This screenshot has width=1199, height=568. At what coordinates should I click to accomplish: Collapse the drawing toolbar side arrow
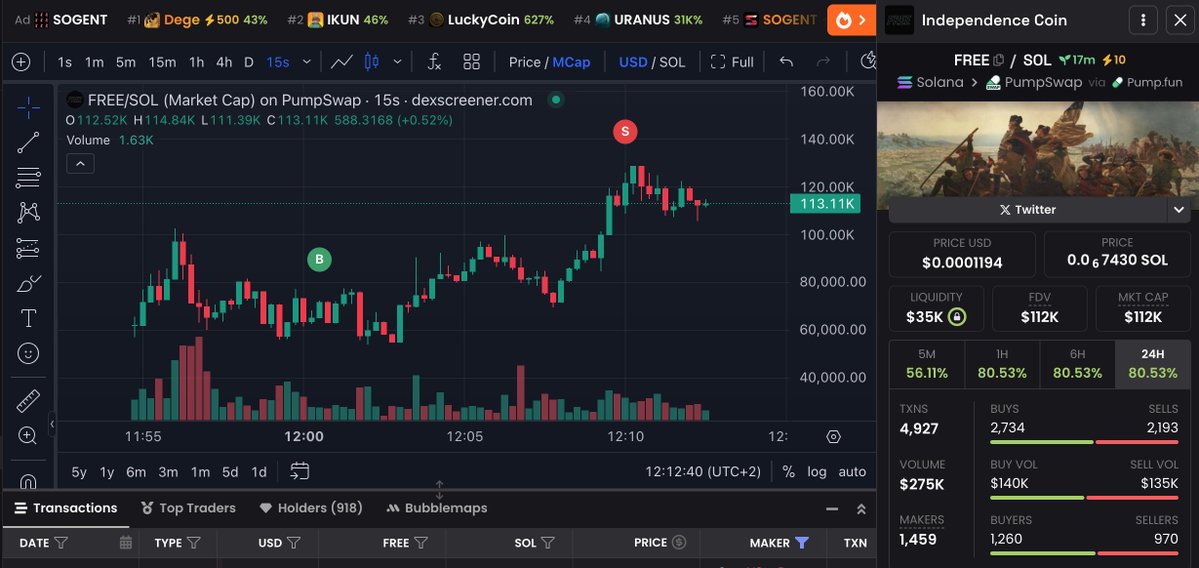(52, 424)
